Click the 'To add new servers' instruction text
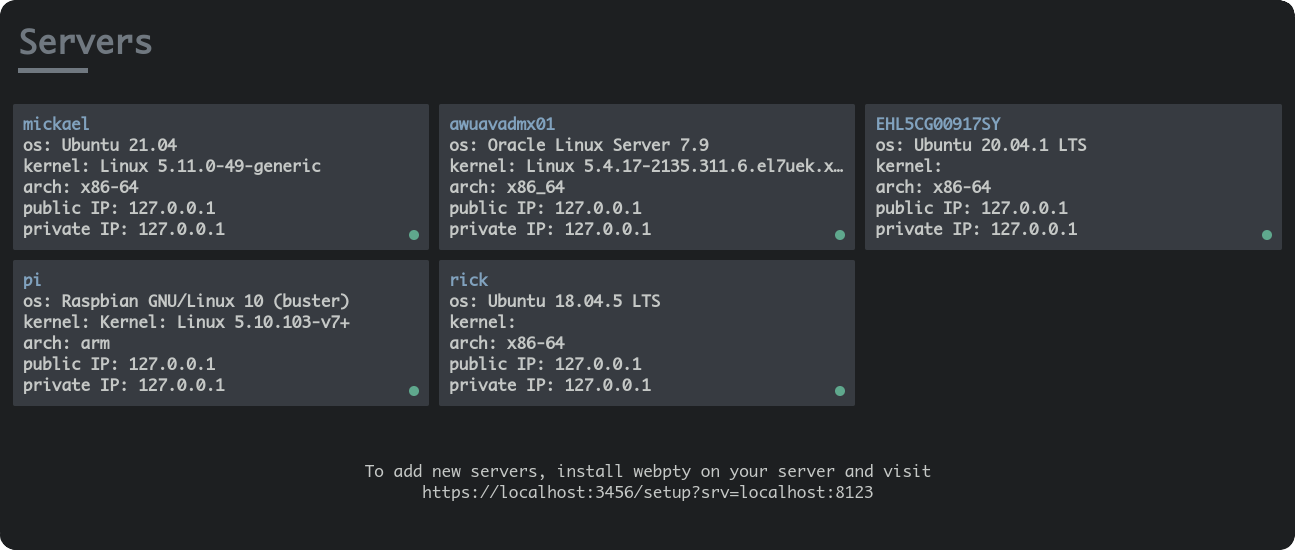Viewport: 1295px width, 550px height. click(648, 471)
